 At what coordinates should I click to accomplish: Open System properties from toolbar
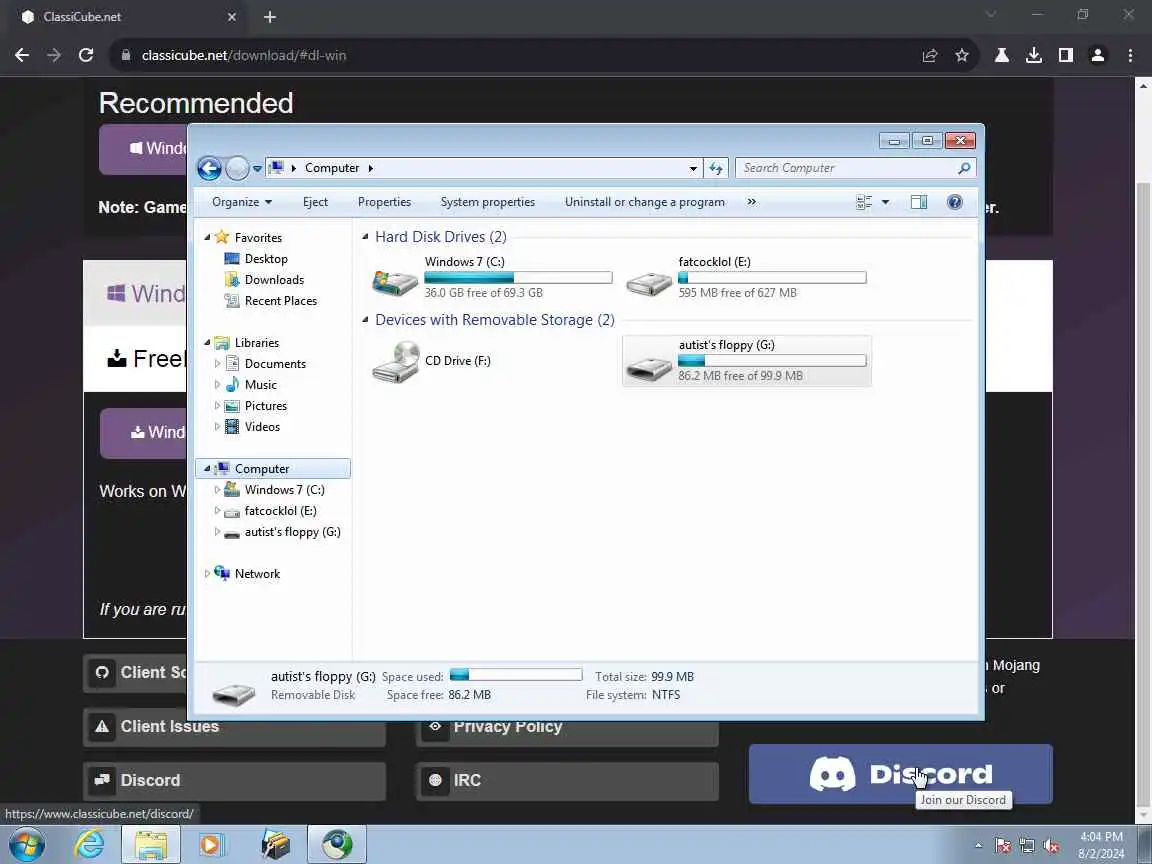(488, 202)
